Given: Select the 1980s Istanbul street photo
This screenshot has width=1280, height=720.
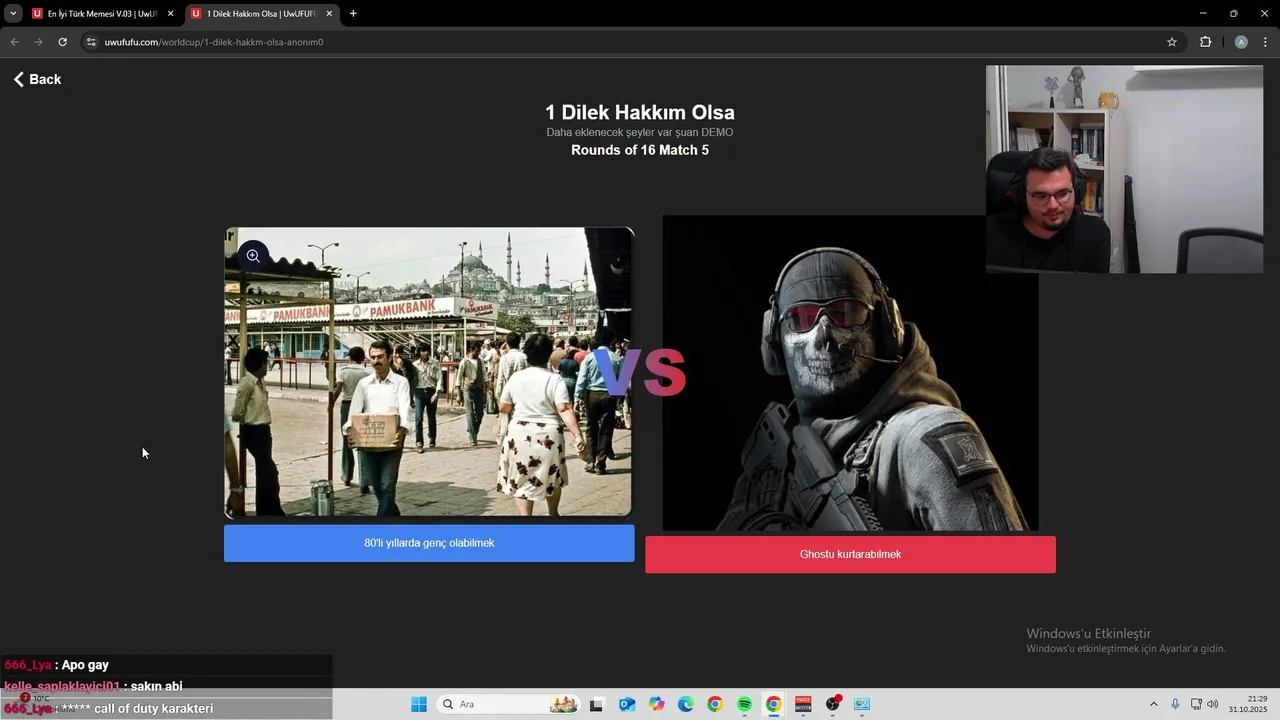Looking at the screenshot, I should coord(429,372).
